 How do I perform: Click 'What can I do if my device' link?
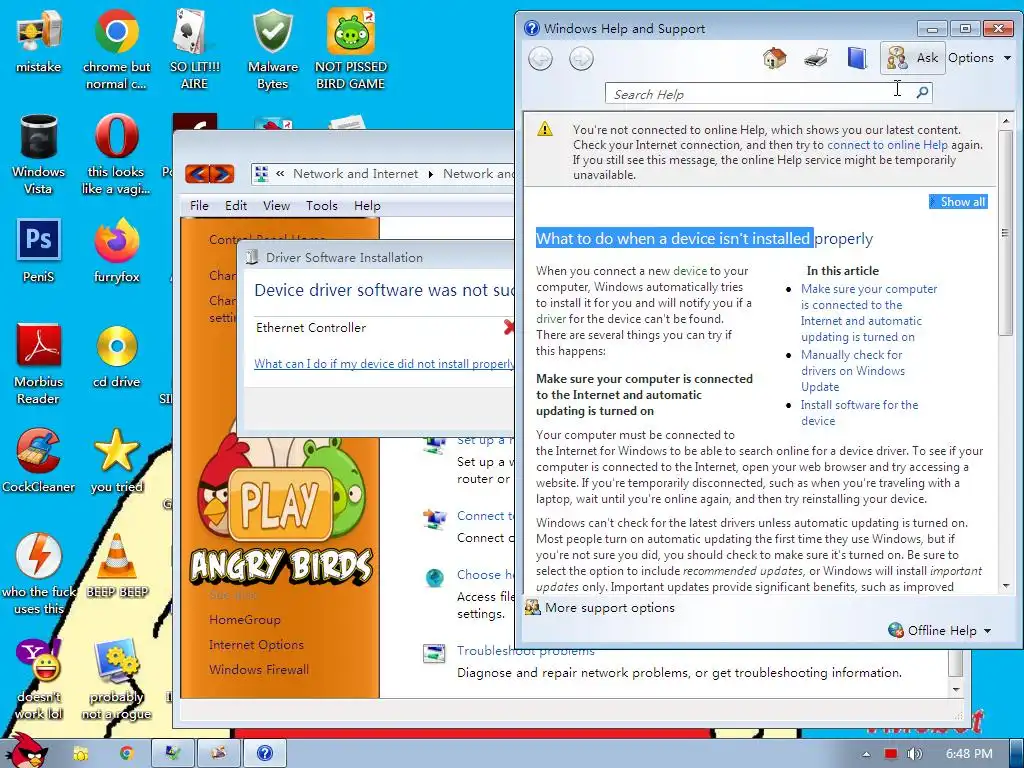[384, 364]
